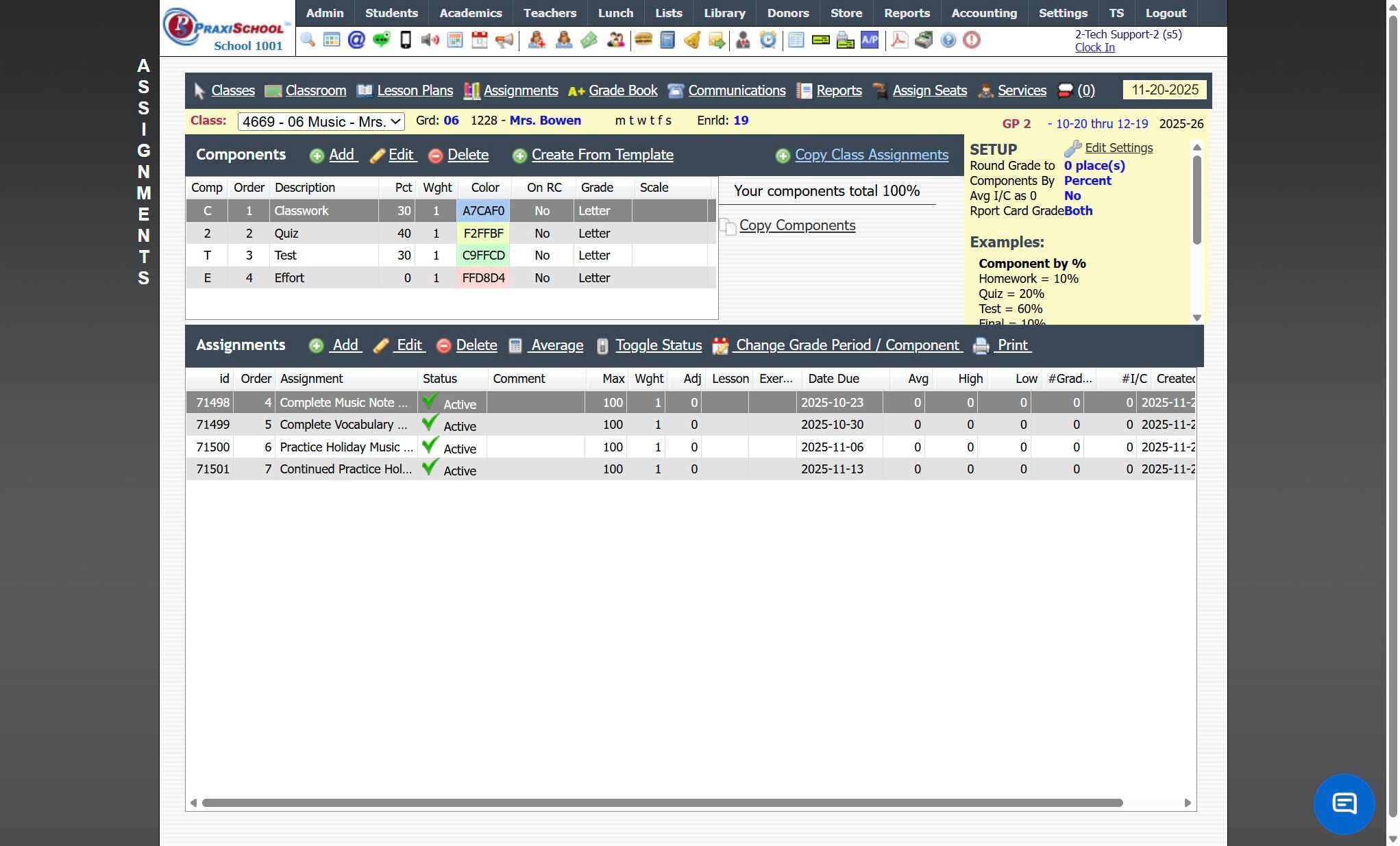This screenshot has height=846, width=1400.
Task: Click the hamburger lunch icon
Action: [643, 40]
